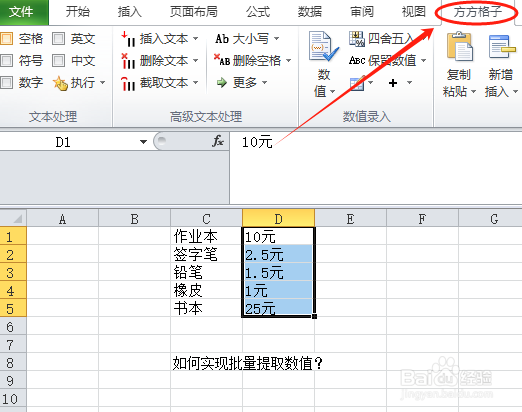Expand the 保留数值 dropdown arrow

(x=423, y=61)
